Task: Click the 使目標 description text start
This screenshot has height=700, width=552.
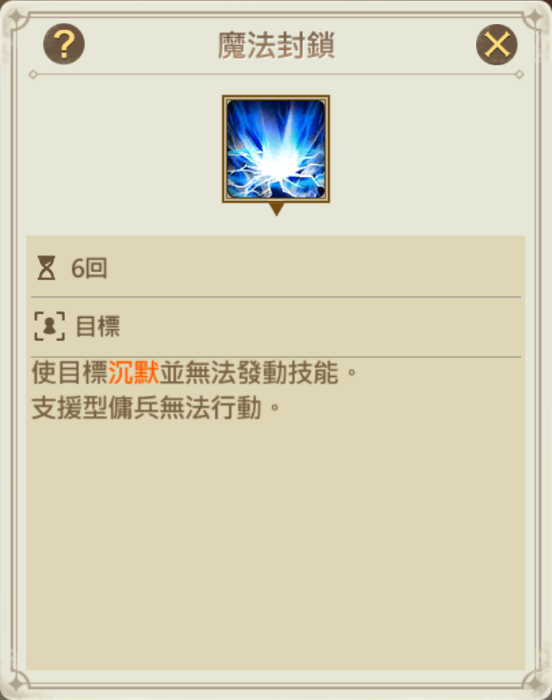Action: (70, 372)
